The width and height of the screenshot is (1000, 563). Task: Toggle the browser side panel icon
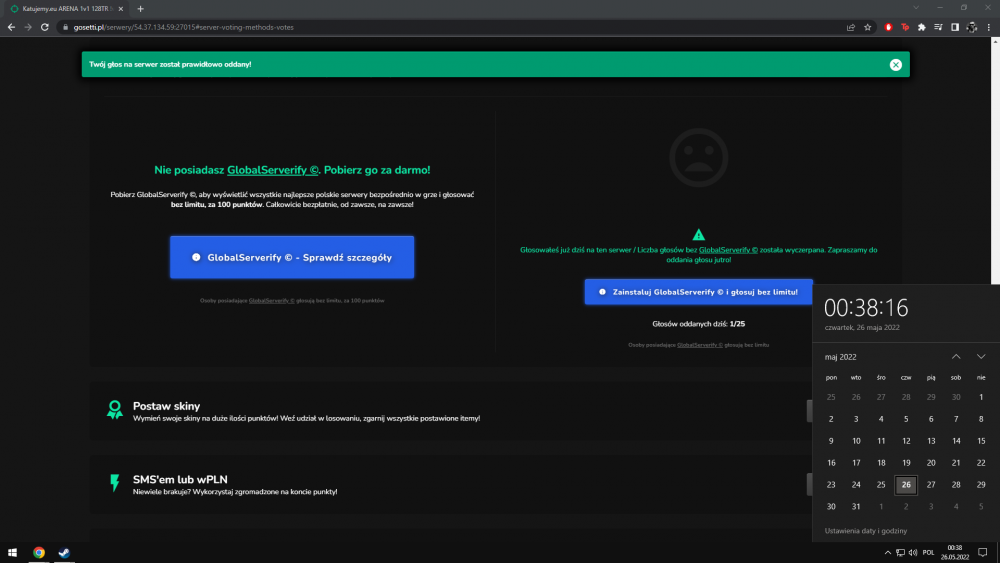pos(955,27)
